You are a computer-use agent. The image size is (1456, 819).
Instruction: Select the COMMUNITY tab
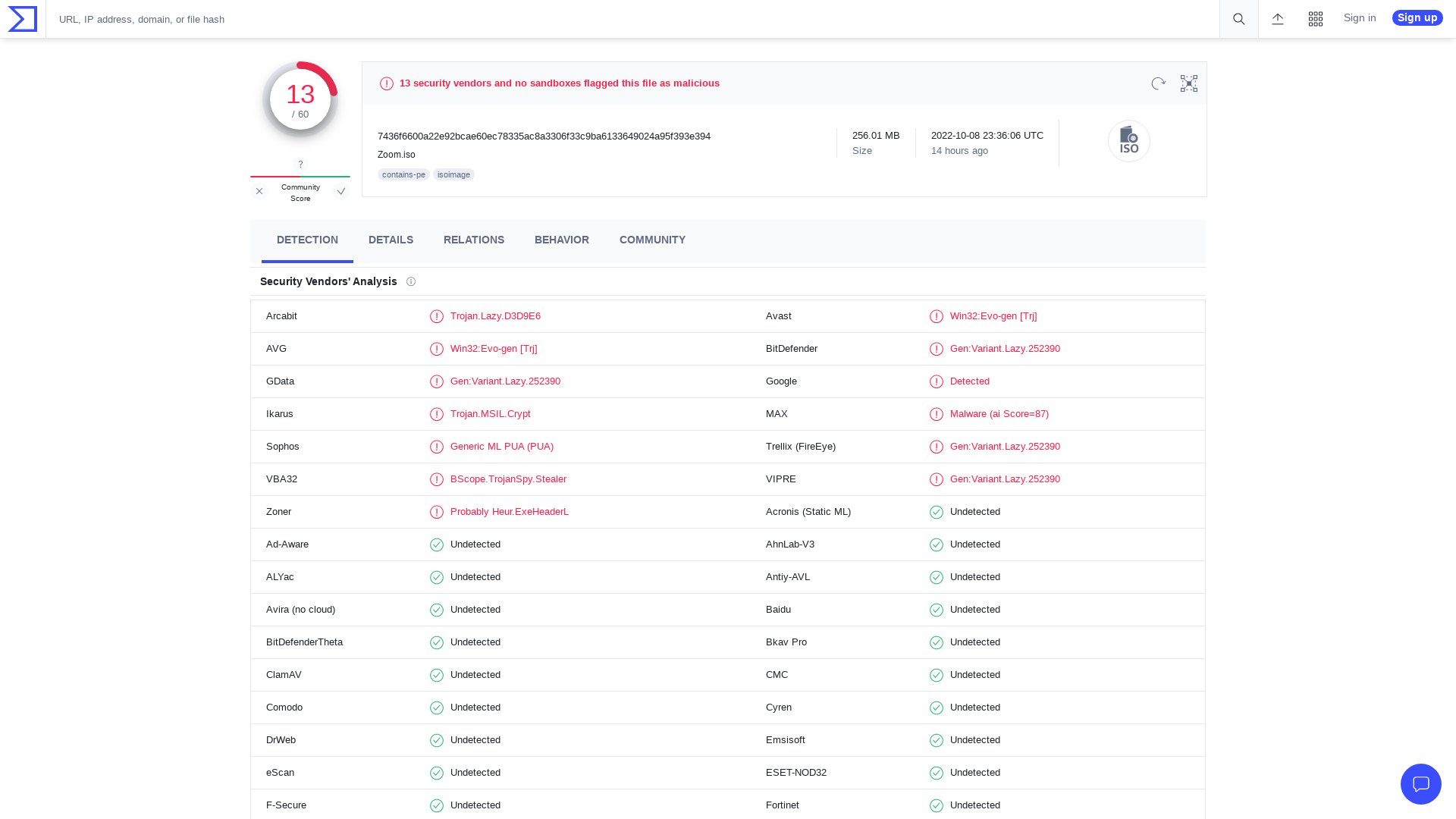[x=652, y=240]
